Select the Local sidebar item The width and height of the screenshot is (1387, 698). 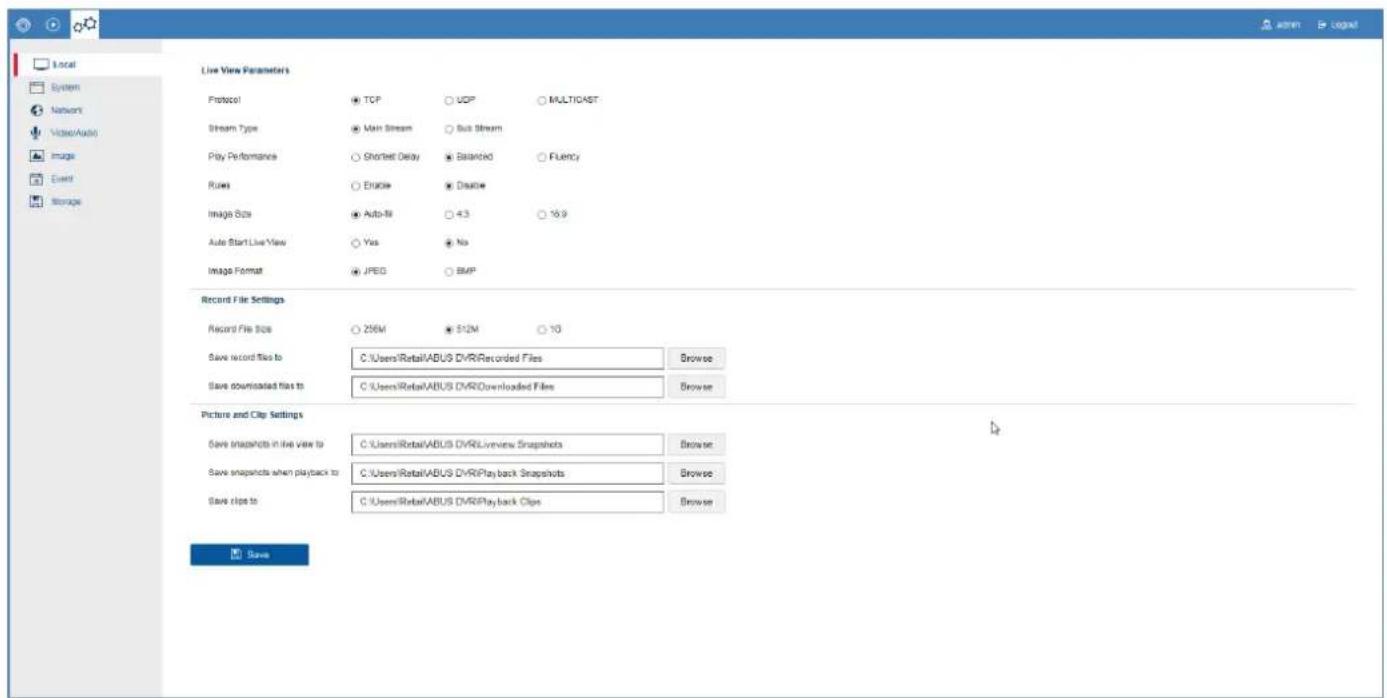coord(58,65)
